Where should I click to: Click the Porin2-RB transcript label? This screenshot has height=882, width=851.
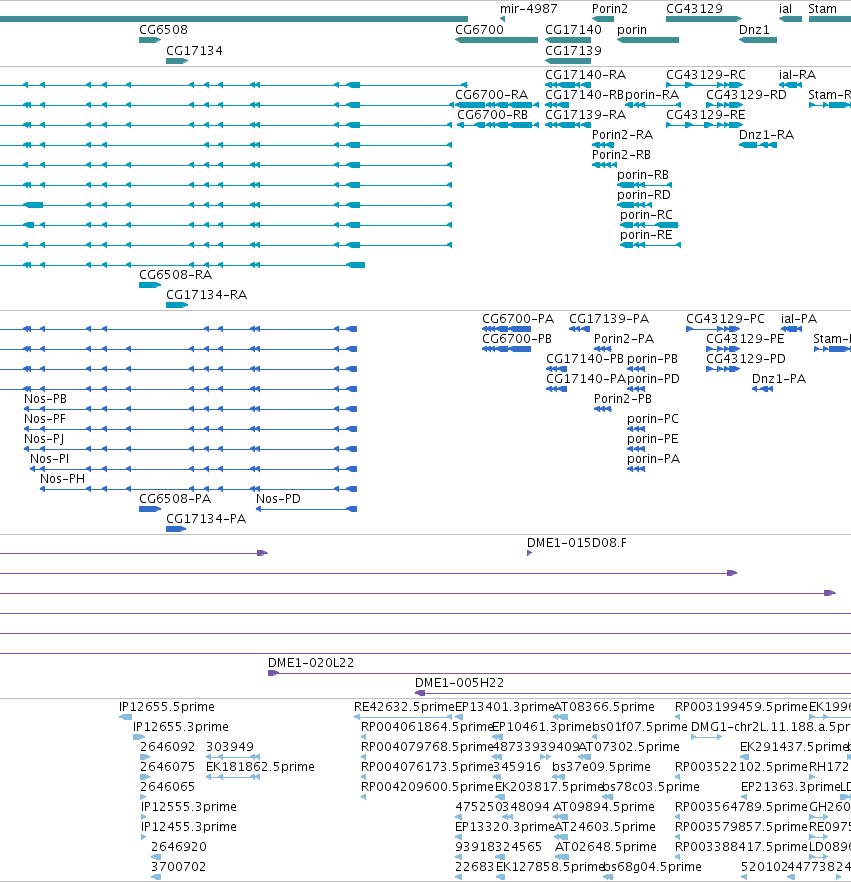point(621,155)
